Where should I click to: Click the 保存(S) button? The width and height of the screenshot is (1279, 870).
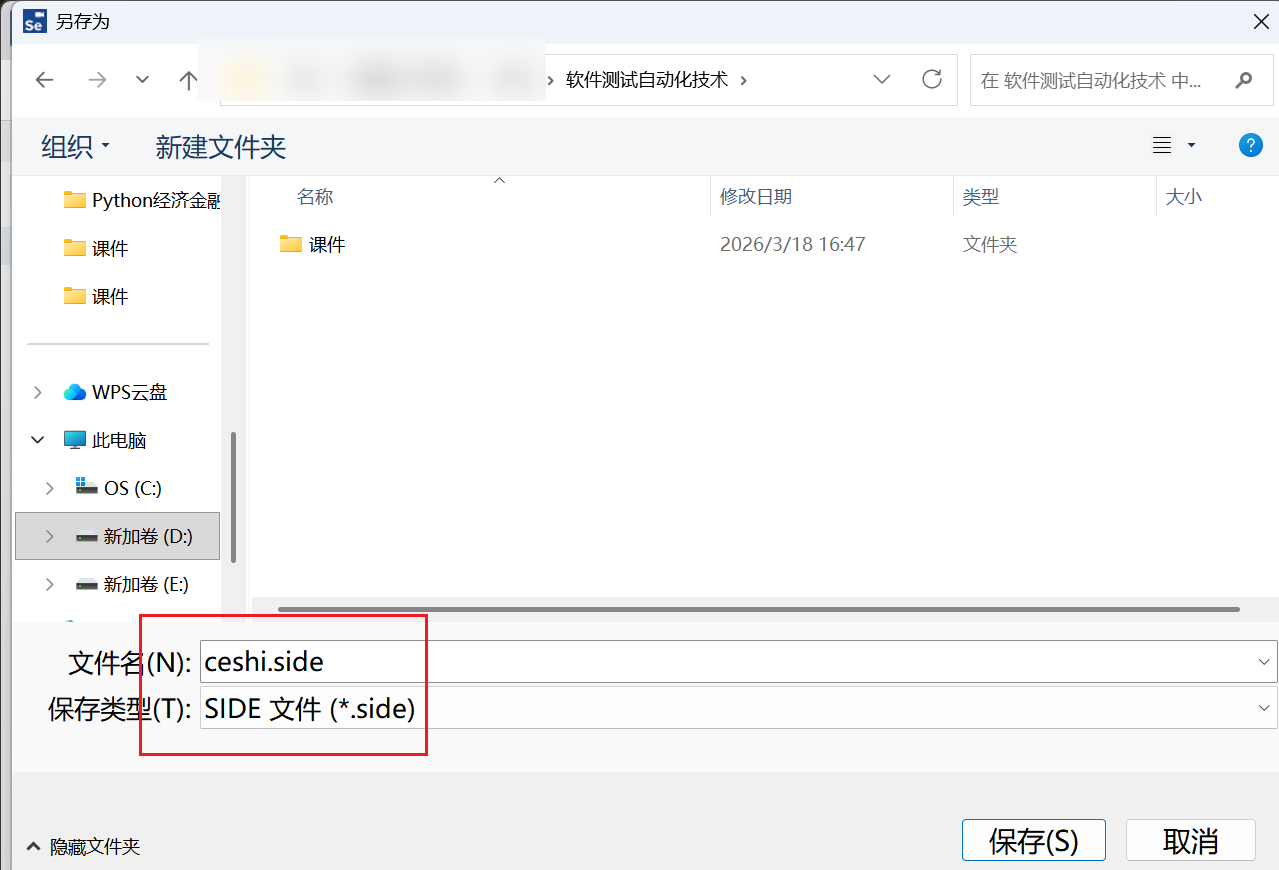1033,841
